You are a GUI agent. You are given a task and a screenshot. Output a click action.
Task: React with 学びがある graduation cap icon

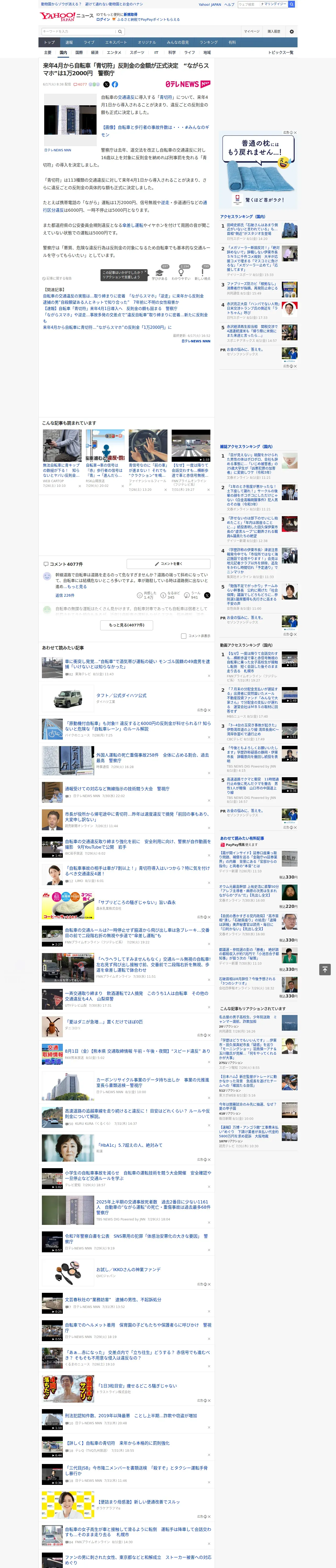click(160, 273)
